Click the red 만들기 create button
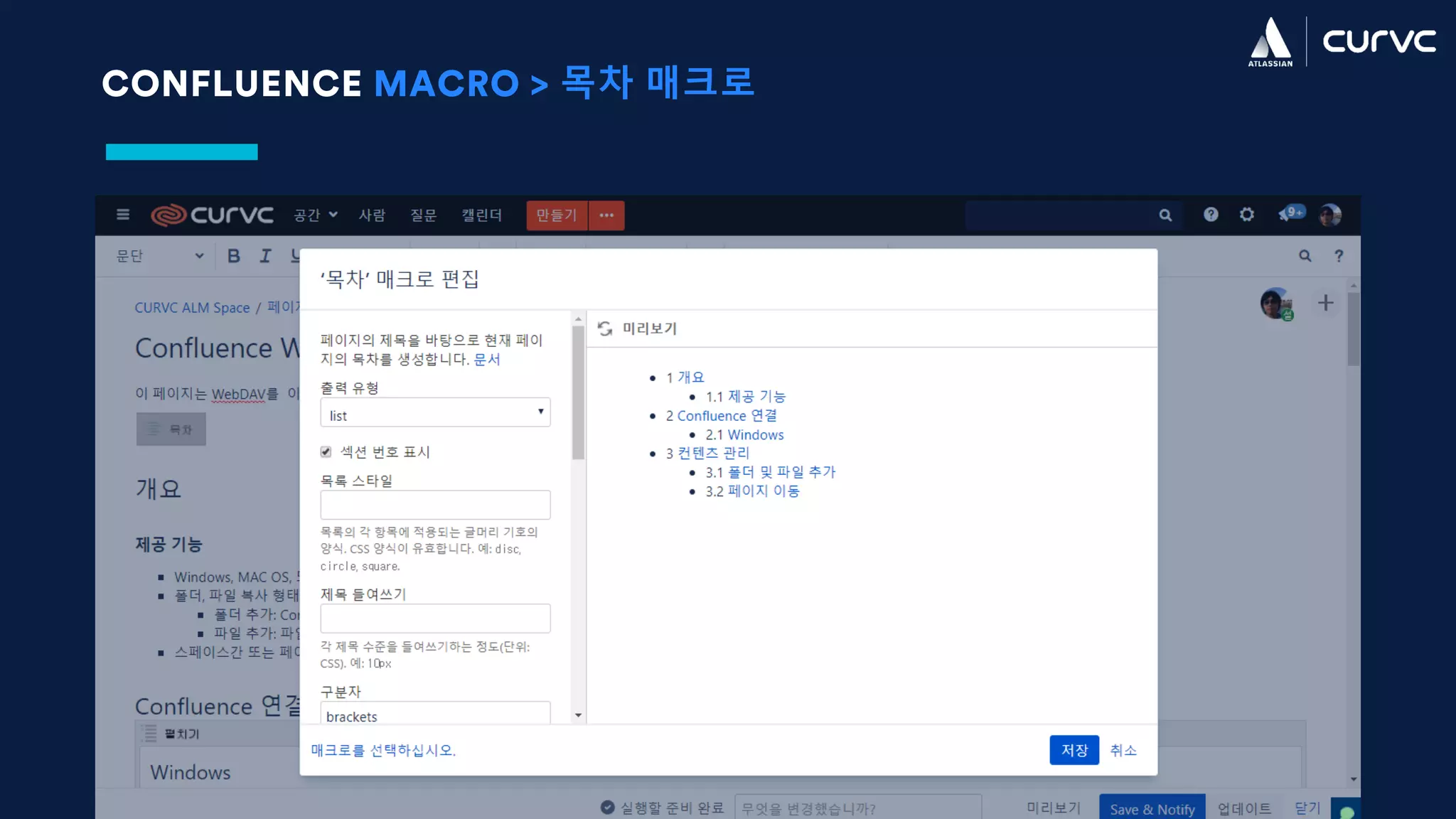This screenshot has height=819, width=1456. pos(557,215)
